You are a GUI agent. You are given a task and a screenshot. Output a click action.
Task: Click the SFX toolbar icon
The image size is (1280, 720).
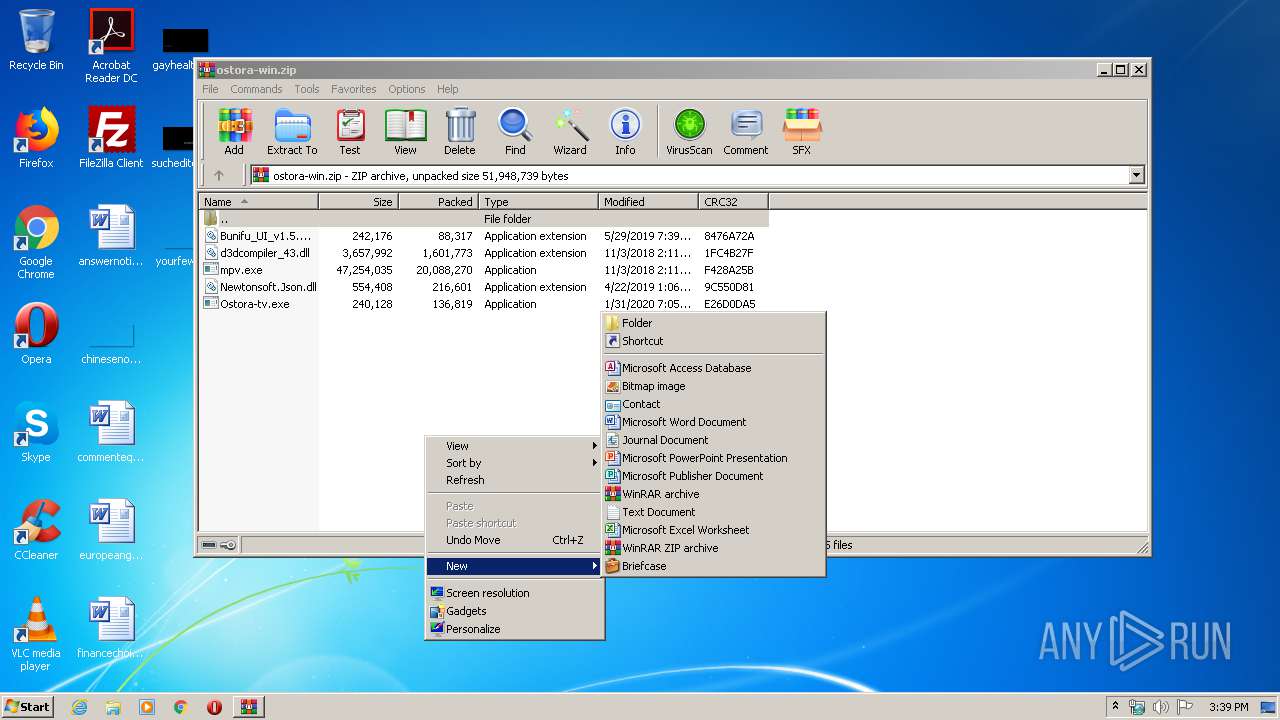802,132
